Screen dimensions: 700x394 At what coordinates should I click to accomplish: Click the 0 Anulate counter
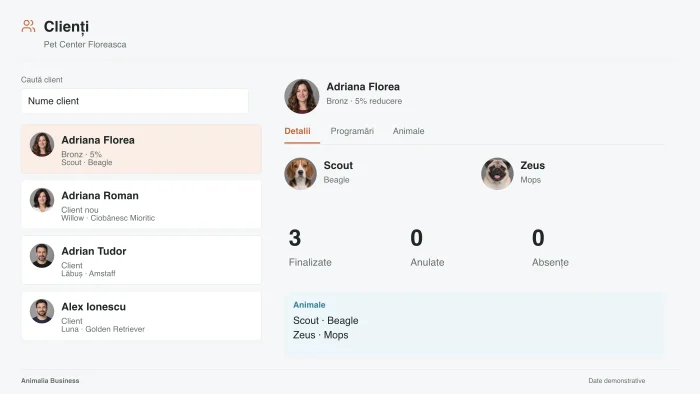(427, 248)
